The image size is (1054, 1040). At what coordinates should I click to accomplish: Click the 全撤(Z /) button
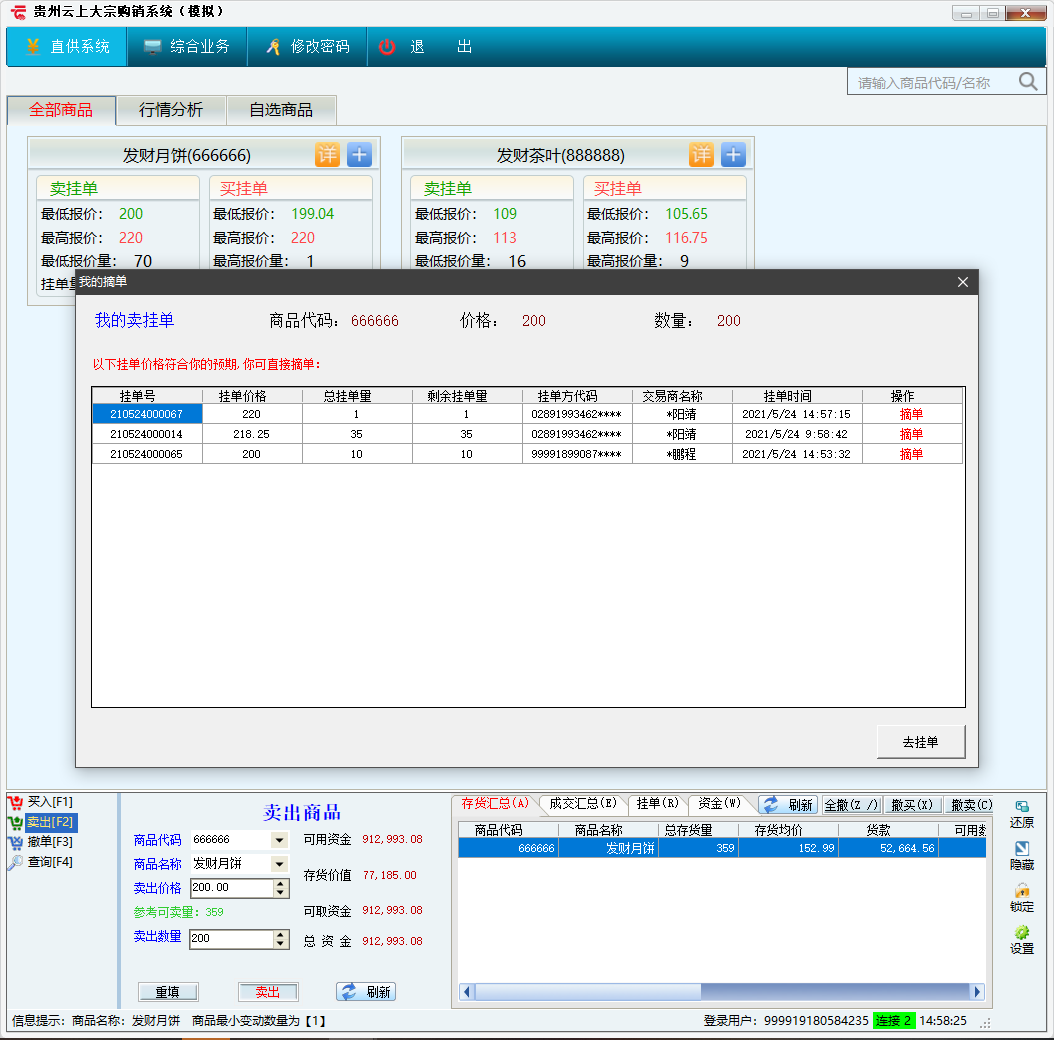pos(852,805)
